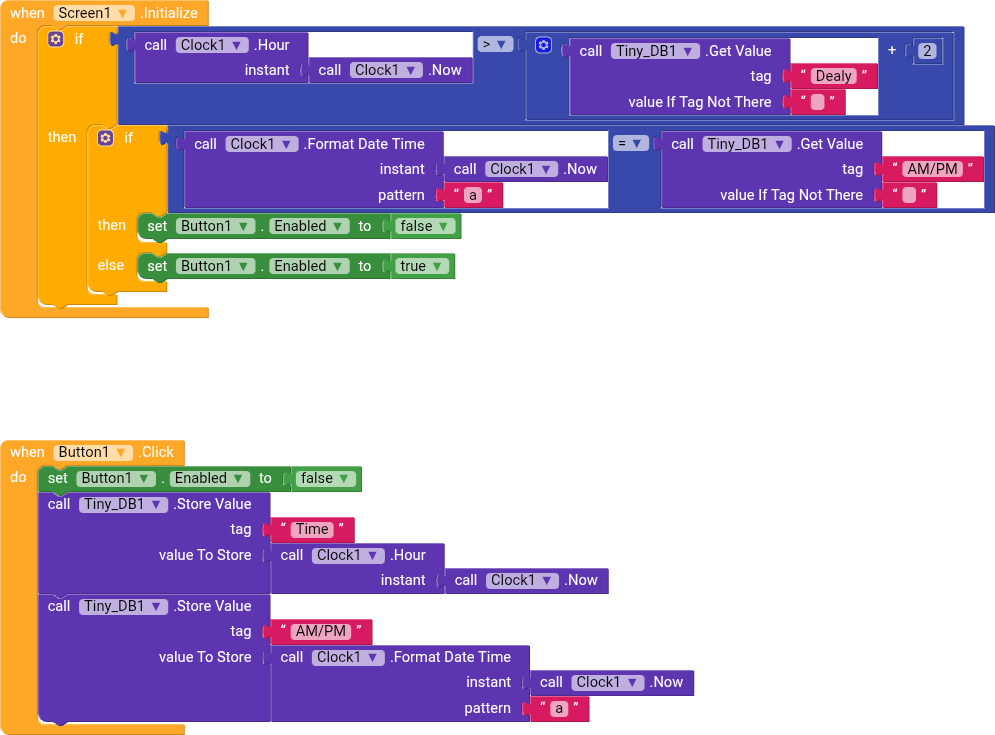The height and width of the screenshot is (735, 995).
Task: Open the true value dropdown in the else branch
Action: [422, 266]
